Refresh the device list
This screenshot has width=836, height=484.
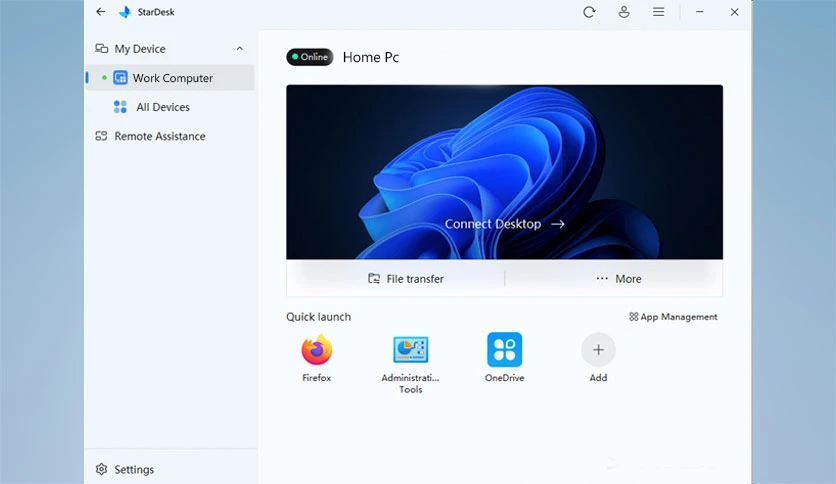pos(589,12)
